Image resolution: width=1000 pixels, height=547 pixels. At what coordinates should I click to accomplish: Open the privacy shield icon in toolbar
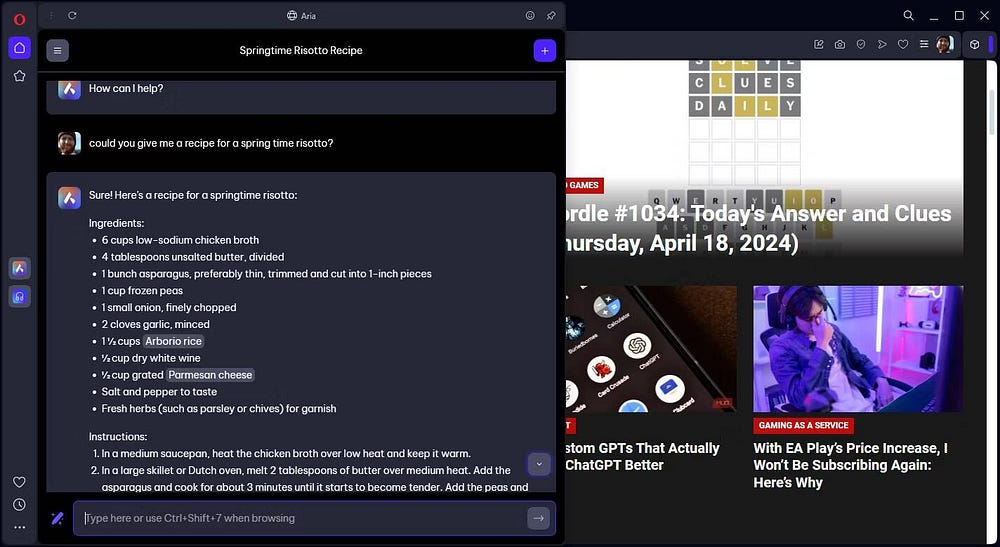click(861, 45)
